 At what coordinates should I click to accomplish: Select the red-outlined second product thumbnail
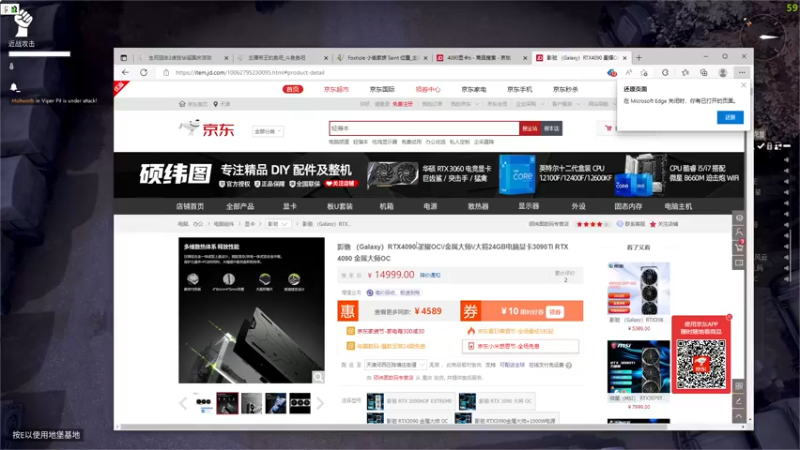click(x=227, y=403)
